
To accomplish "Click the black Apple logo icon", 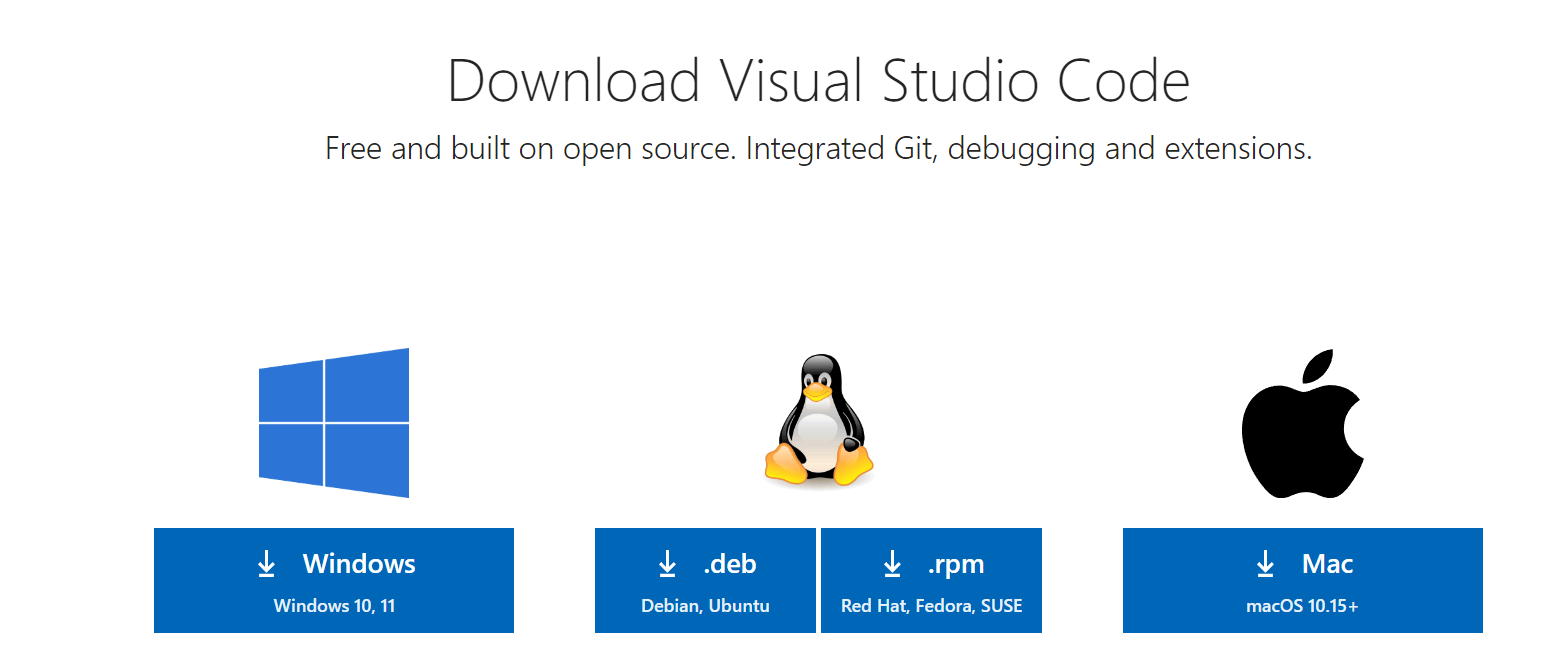I will [1303, 423].
